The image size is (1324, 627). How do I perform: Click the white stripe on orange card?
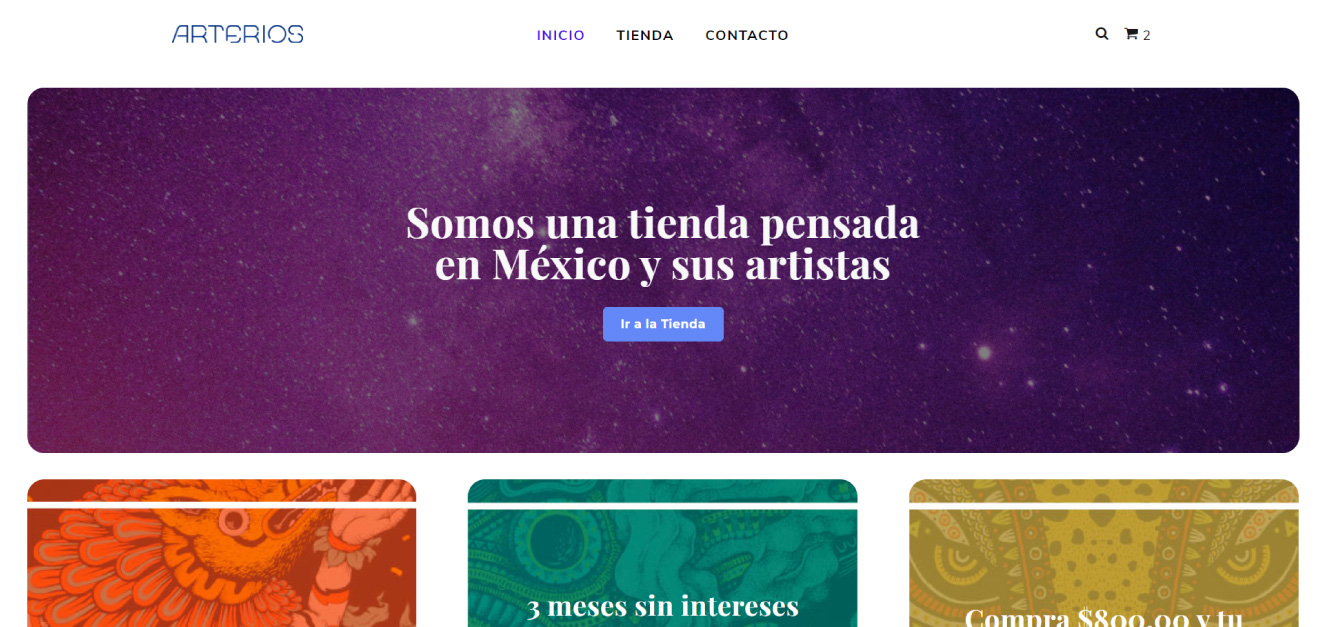(x=222, y=505)
